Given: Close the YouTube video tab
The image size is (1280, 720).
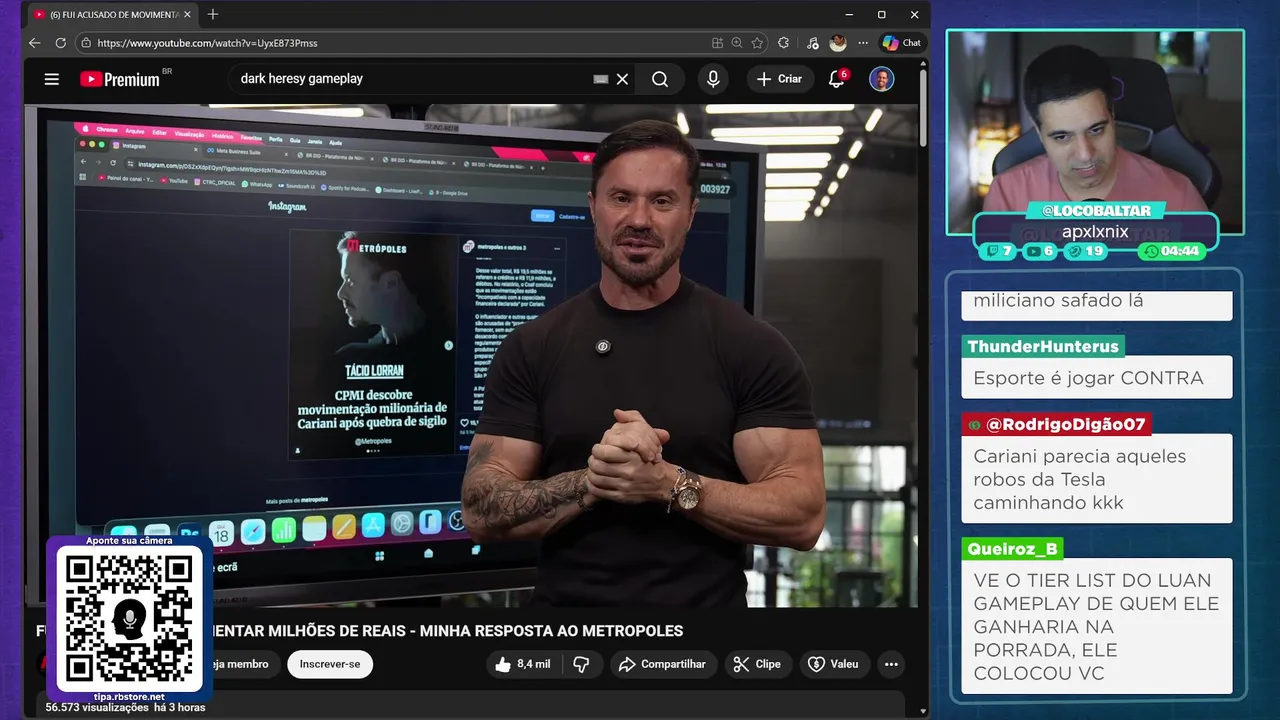Looking at the screenshot, I should click(187, 15).
